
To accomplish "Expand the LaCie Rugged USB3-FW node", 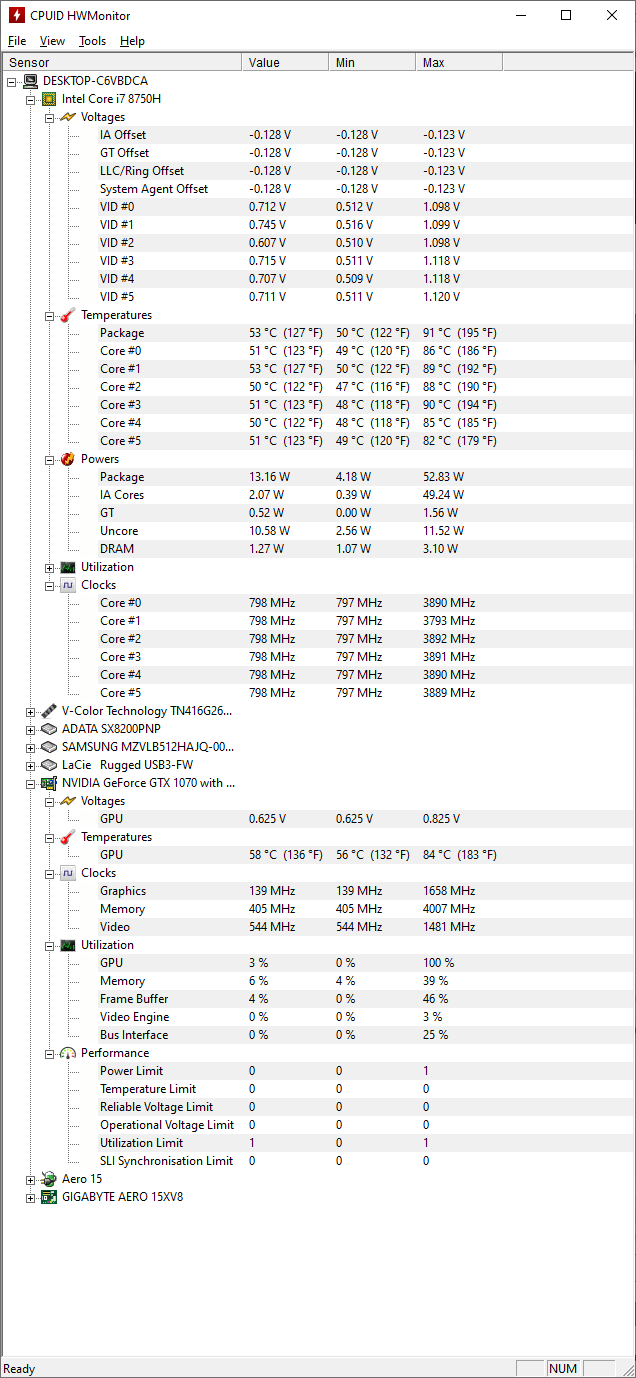I will tap(31, 765).
